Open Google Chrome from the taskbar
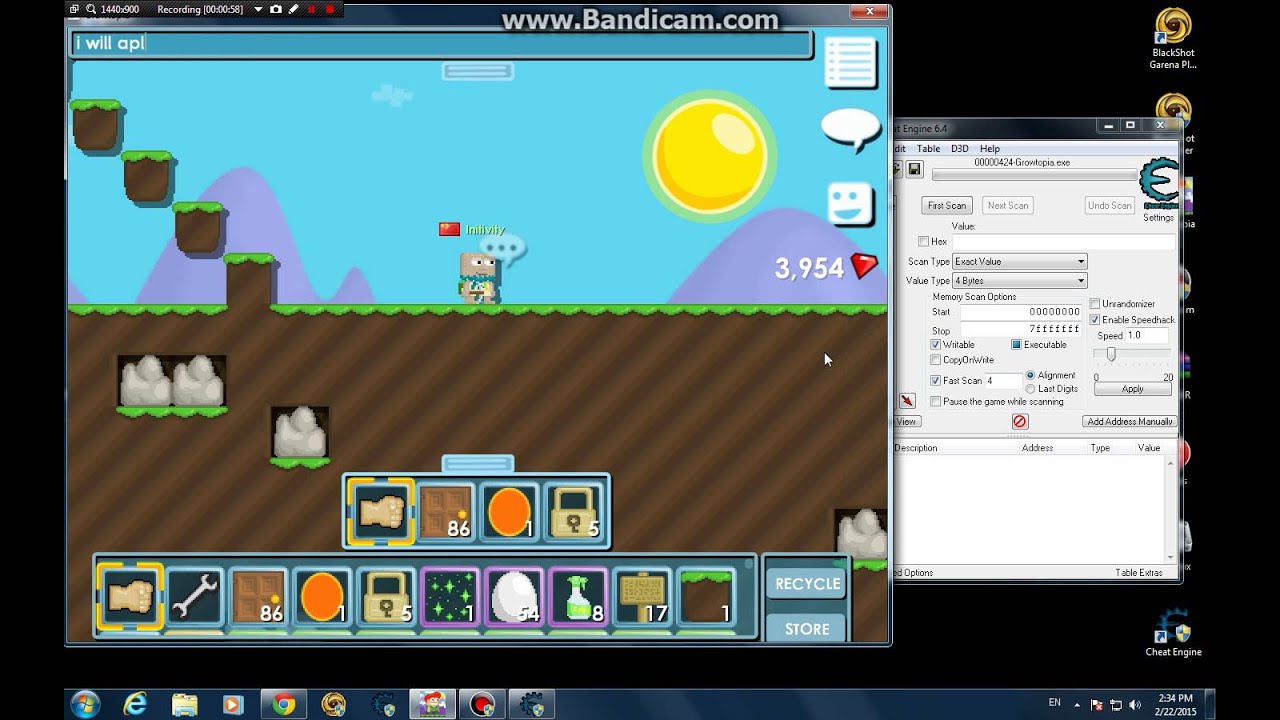The width and height of the screenshot is (1280, 720). (283, 705)
